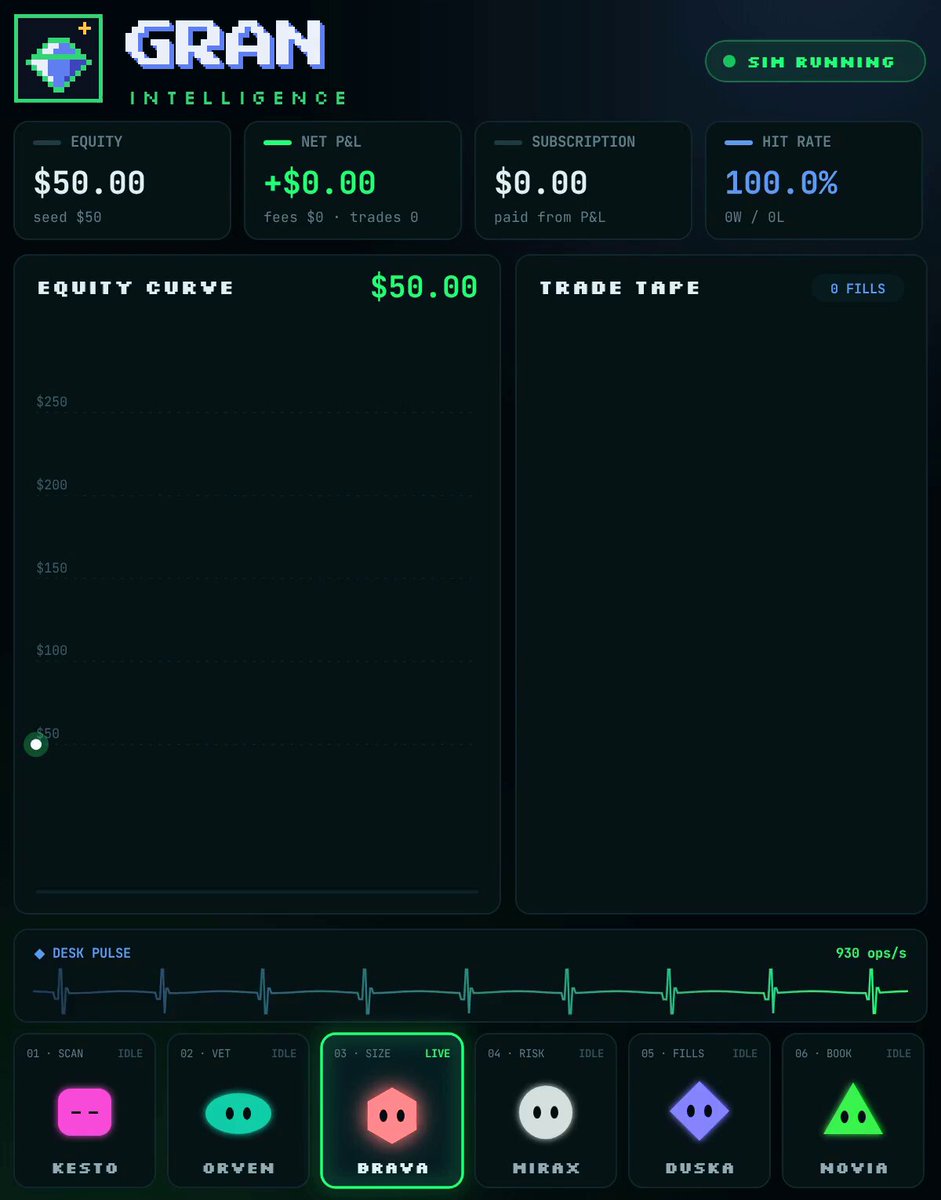Viewport: 941px width, 1200px height.
Task: Click the blue Desk Pulse diamond icon
Action: tap(40, 954)
